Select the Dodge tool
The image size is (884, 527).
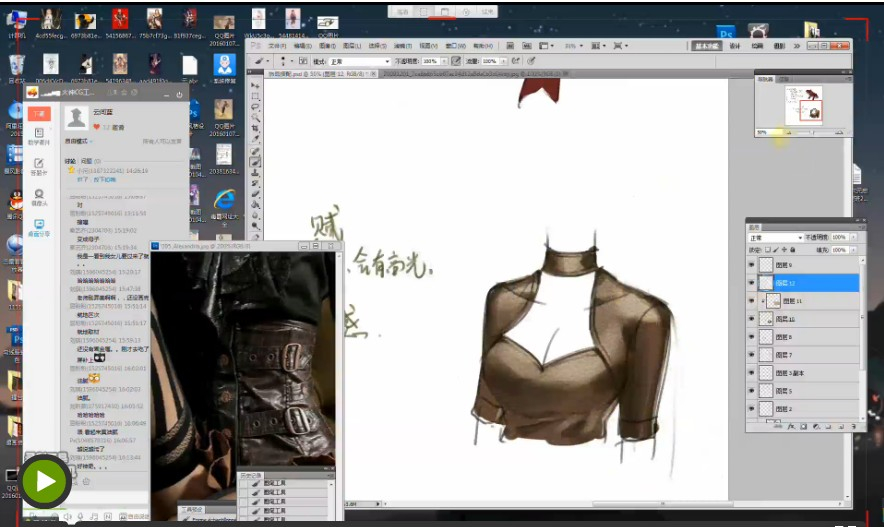255,225
